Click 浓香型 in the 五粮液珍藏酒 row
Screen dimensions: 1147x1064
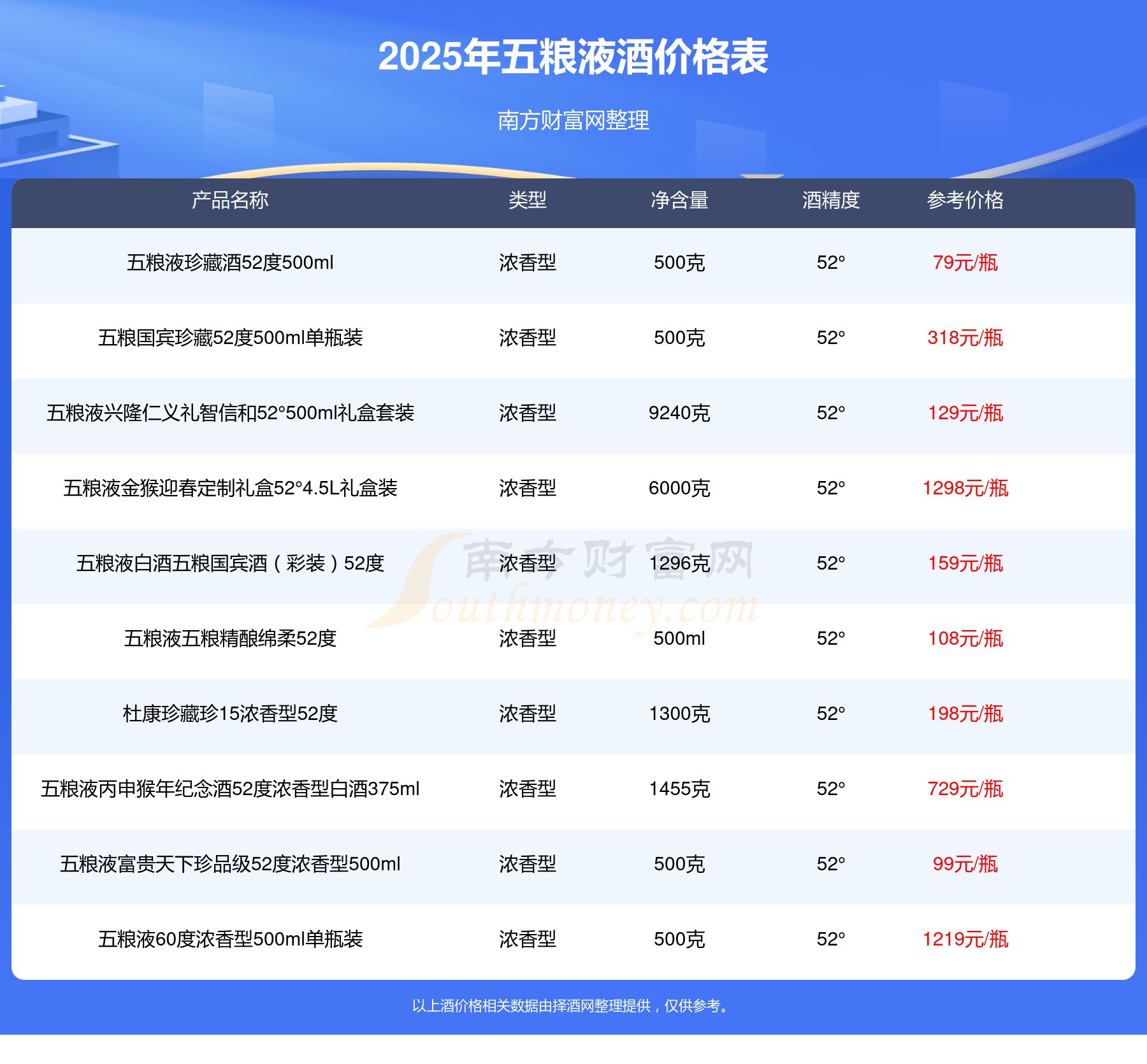[528, 262]
